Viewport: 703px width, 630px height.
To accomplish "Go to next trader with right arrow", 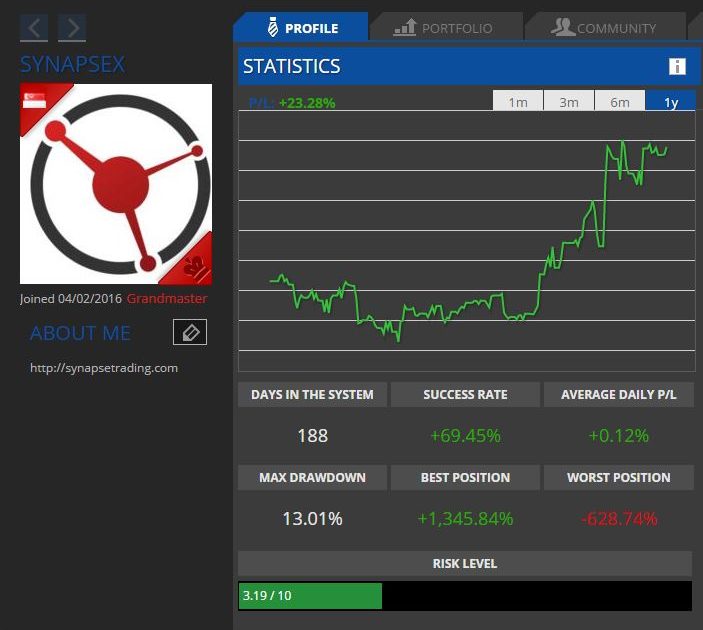I will click(x=72, y=28).
